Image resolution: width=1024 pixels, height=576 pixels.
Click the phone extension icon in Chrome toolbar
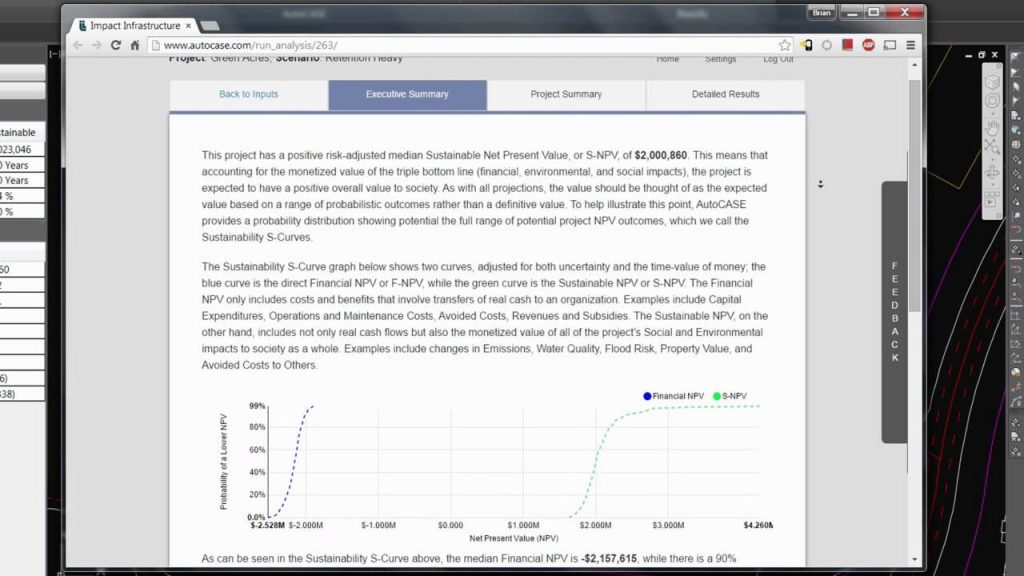tap(807, 45)
